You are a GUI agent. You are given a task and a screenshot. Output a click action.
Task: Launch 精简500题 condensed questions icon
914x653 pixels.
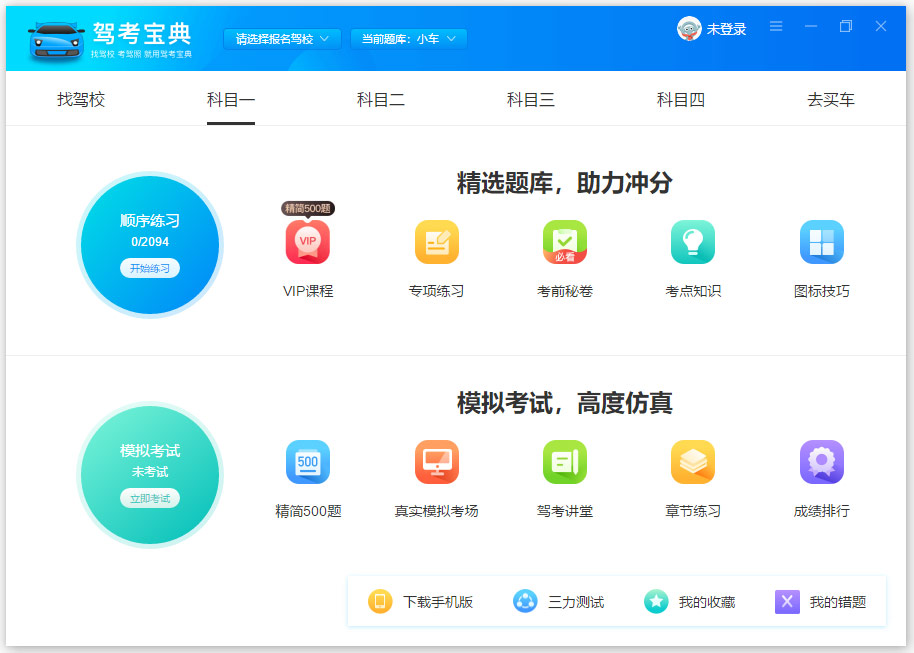point(307,462)
